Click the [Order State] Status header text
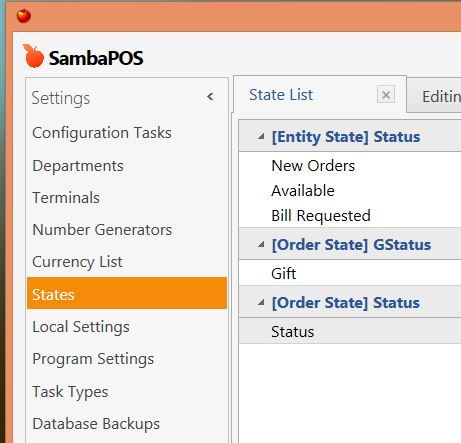The height and width of the screenshot is (443, 461). click(346, 303)
